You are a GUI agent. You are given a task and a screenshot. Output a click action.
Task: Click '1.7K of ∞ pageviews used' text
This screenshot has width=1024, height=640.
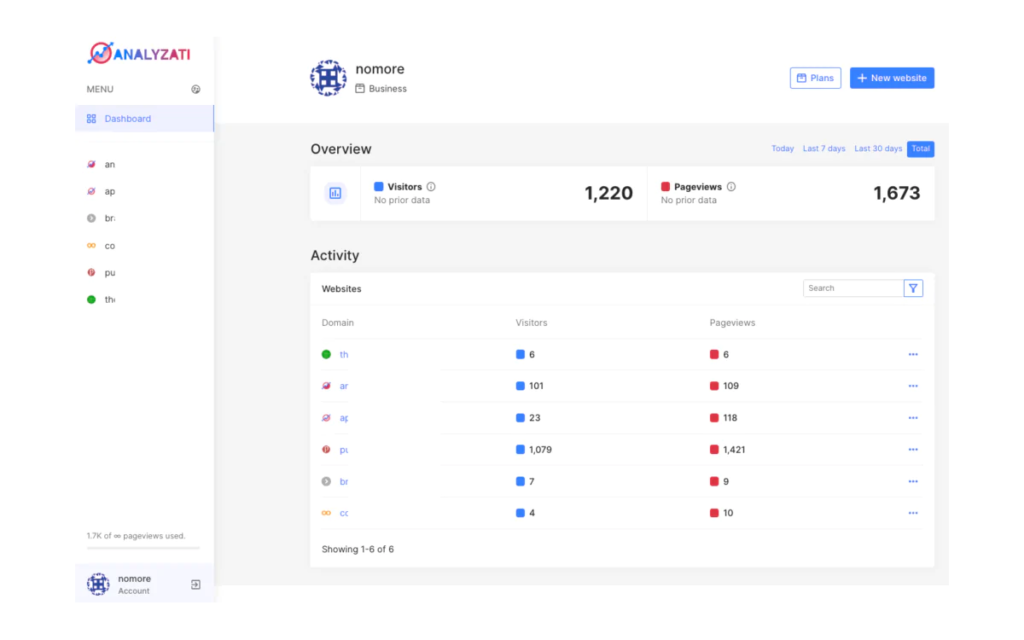[x=136, y=536]
